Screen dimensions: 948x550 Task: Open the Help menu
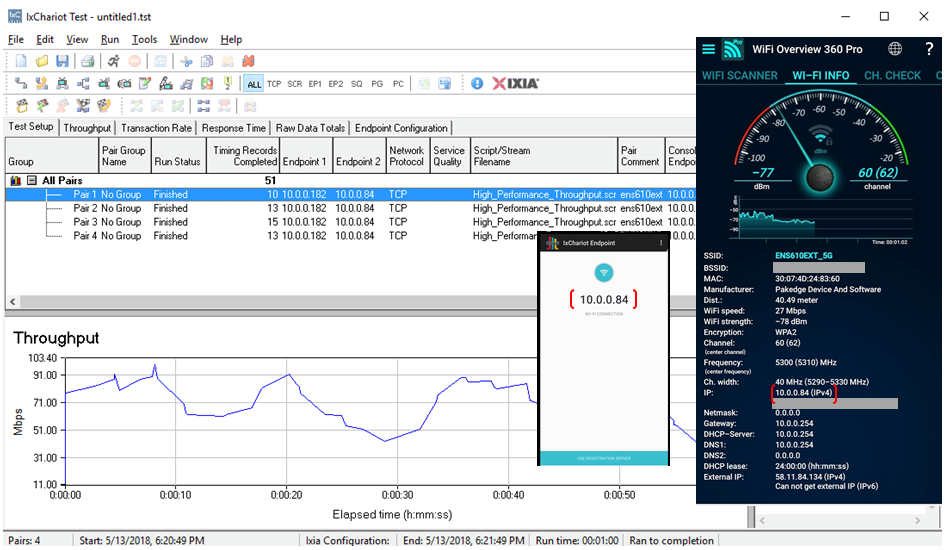click(x=231, y=39)
